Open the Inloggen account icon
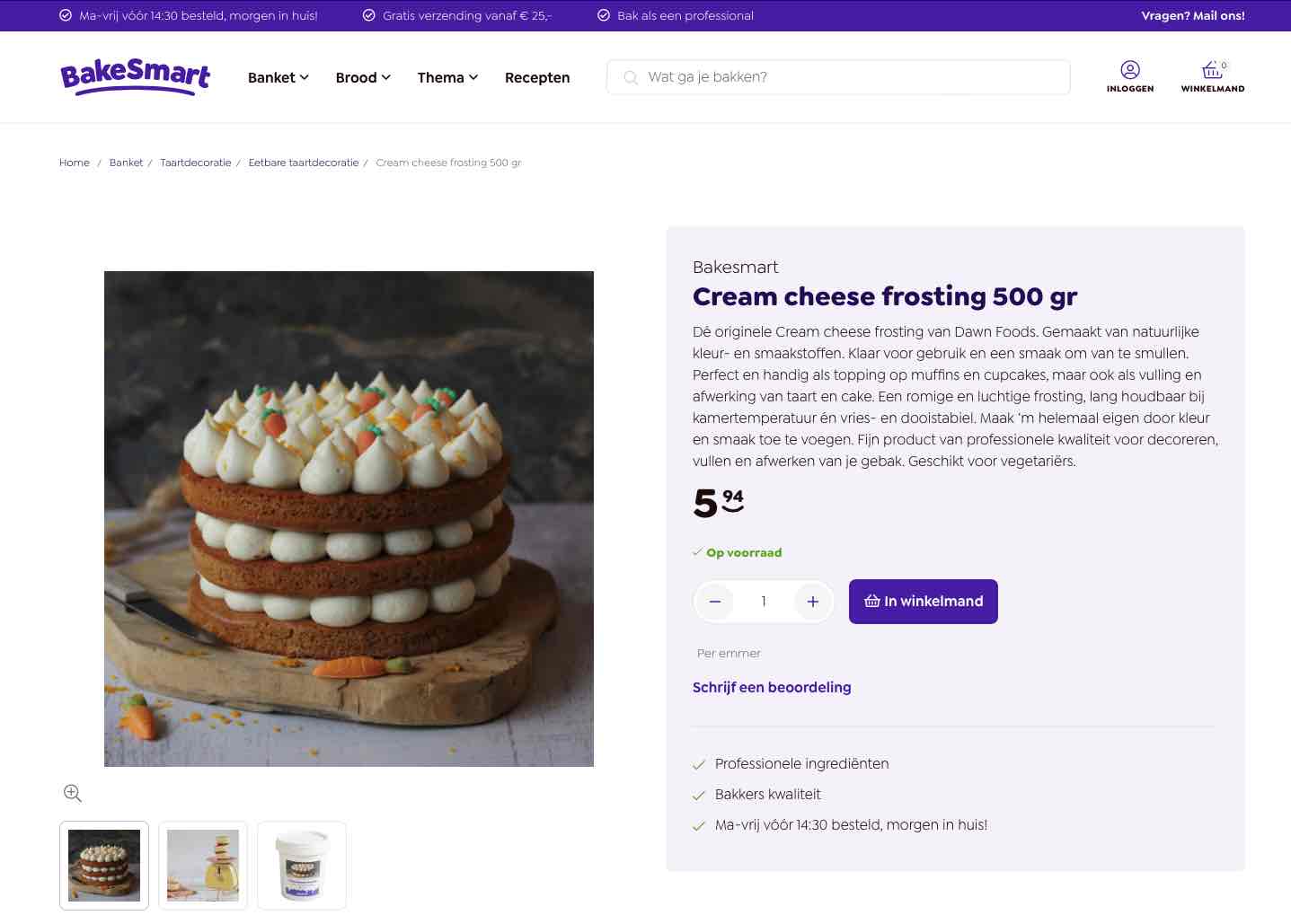 pyautogui.click(x=1129, y=70)
